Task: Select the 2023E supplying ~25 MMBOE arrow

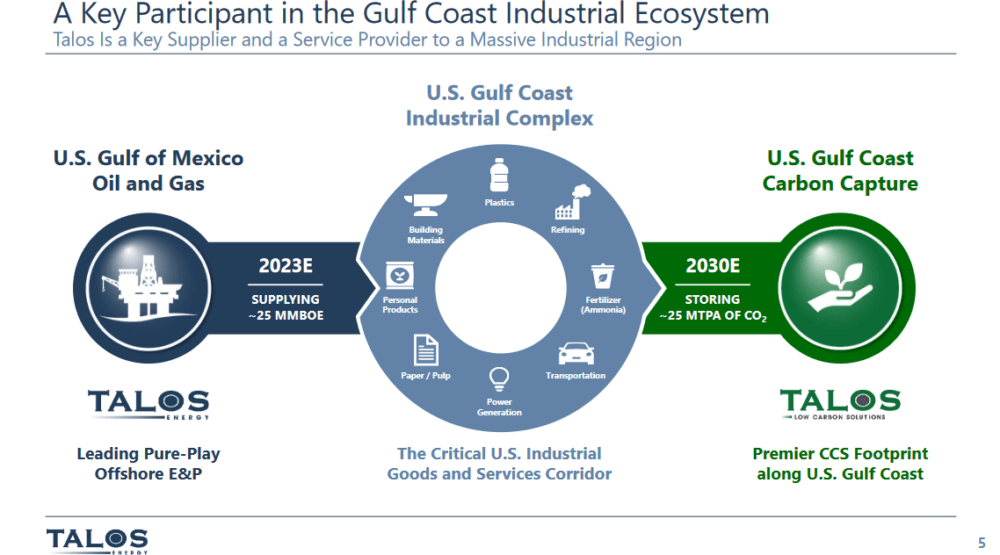Action: [286, 288]
